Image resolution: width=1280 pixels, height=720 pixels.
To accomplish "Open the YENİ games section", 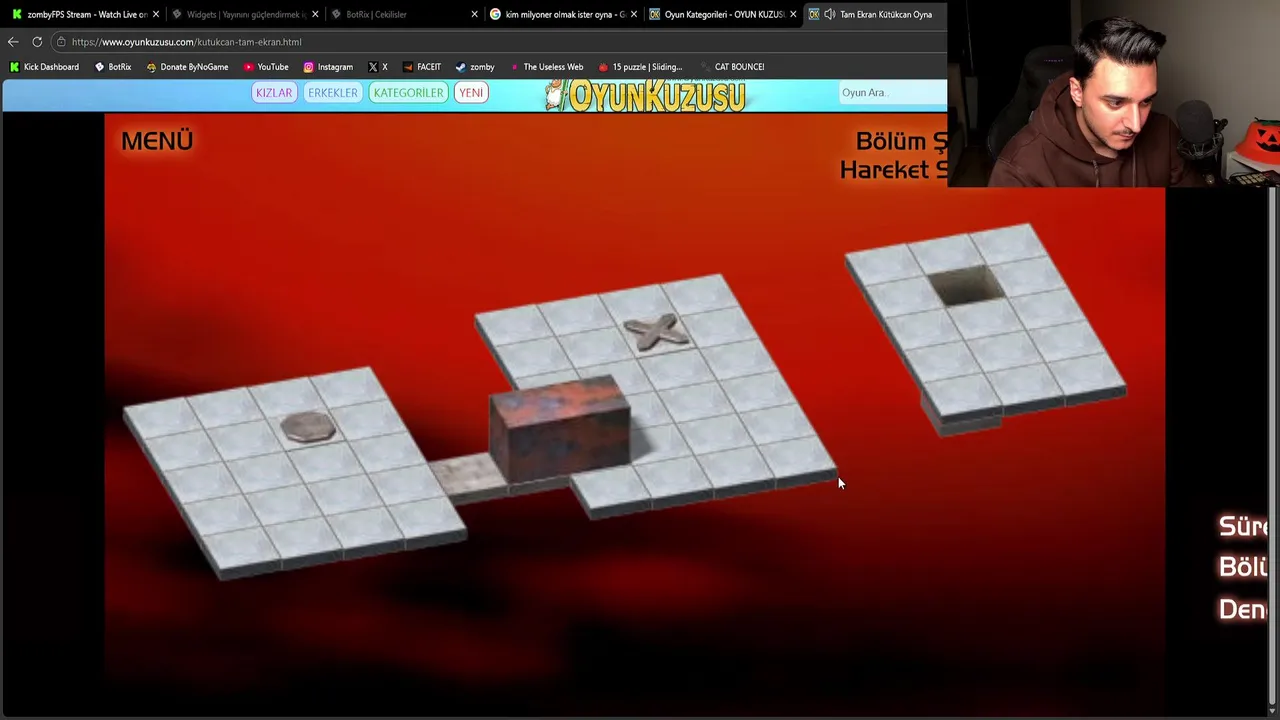I will point(471,93).
